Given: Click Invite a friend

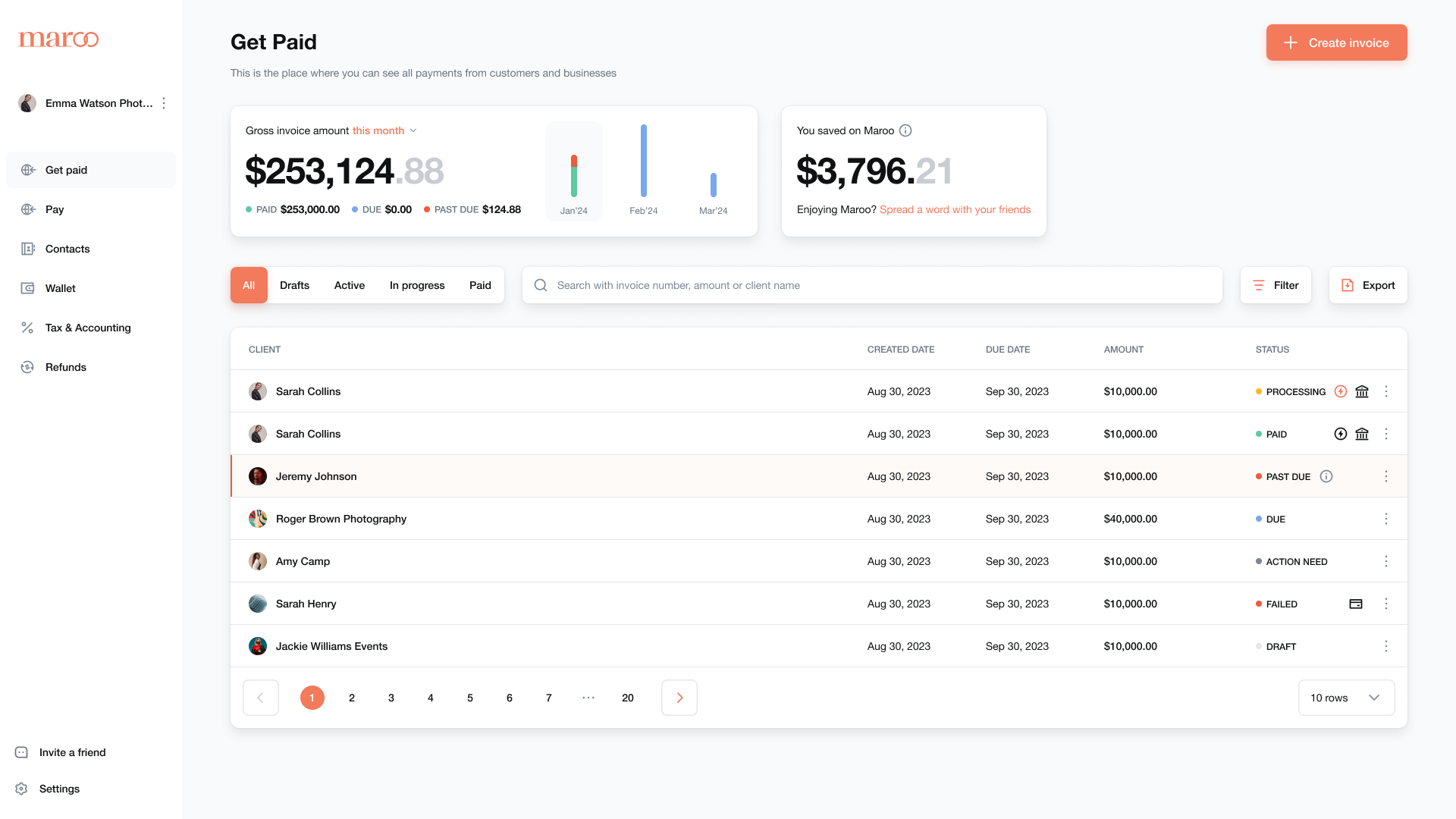Looking at the screenshot, I should click(61, 752).
